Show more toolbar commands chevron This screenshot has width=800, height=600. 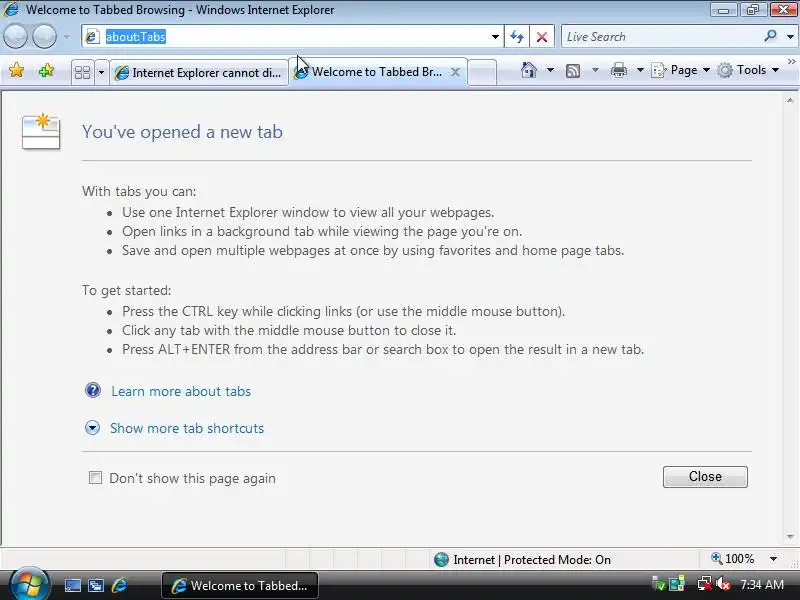point(791,61)
